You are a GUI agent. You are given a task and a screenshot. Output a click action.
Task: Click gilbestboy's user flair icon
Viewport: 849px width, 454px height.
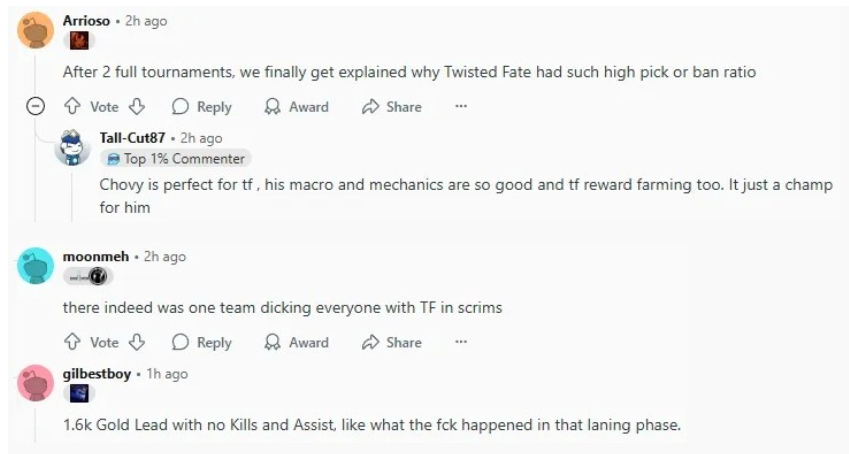pyautogui.click(x=79, y=393)
